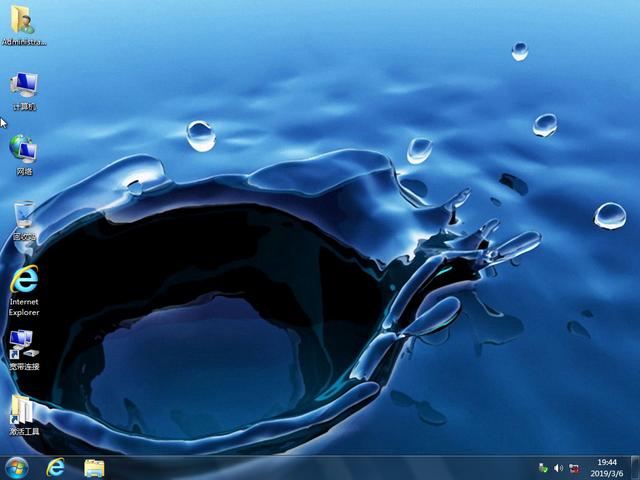
Task: Click the 回收站 recycle bin icon
Action: (x=24, y=220)
